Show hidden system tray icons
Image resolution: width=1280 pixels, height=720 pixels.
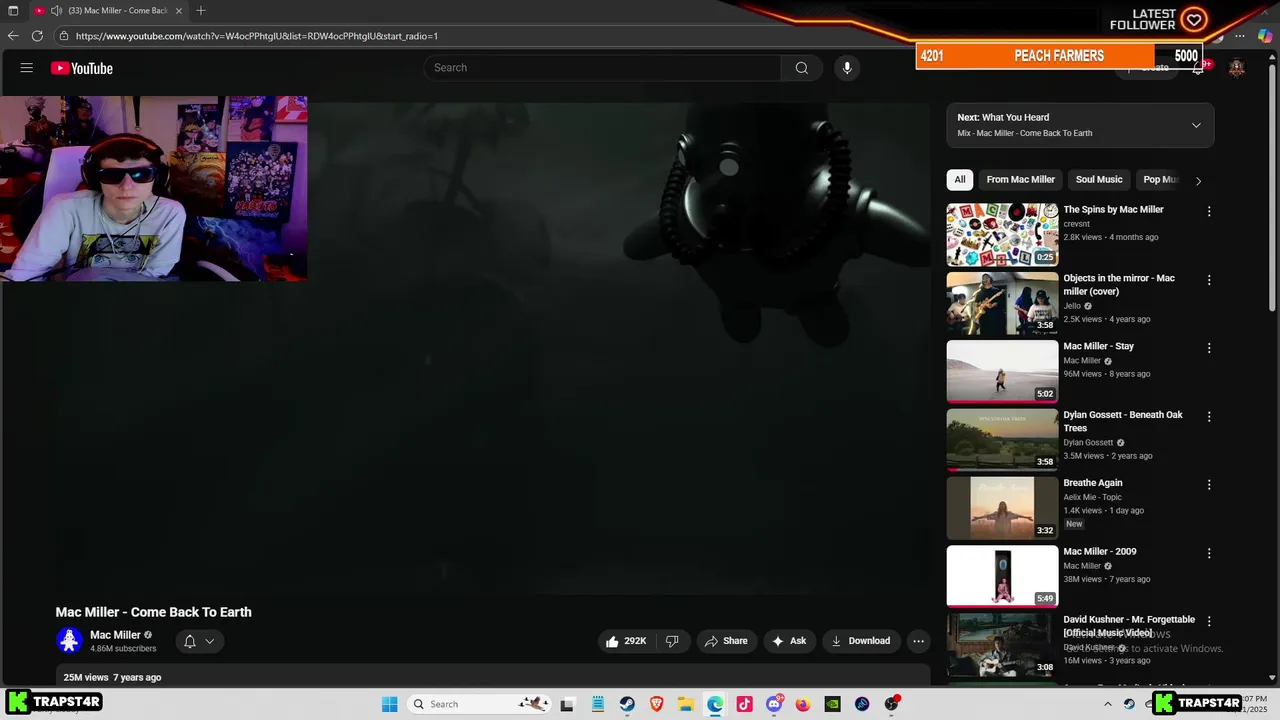(x=1107, y=704)
